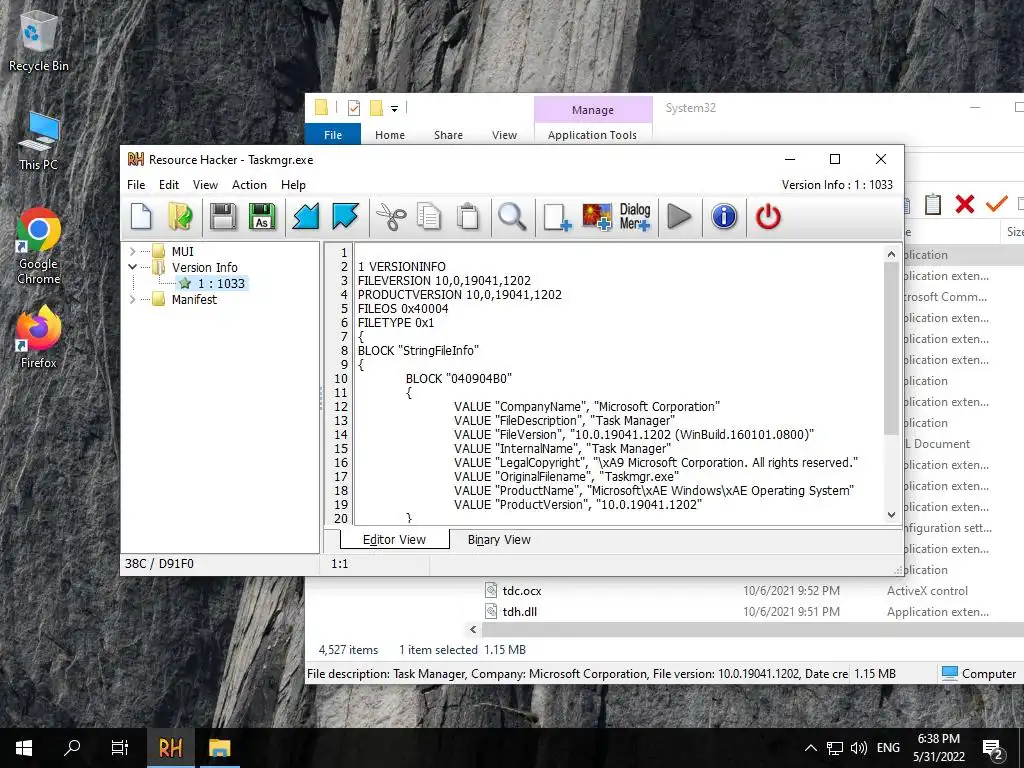Click Explorer's horizontal scroll left arrow
This screenshot has height=768, width=1024.
point(473,630)
